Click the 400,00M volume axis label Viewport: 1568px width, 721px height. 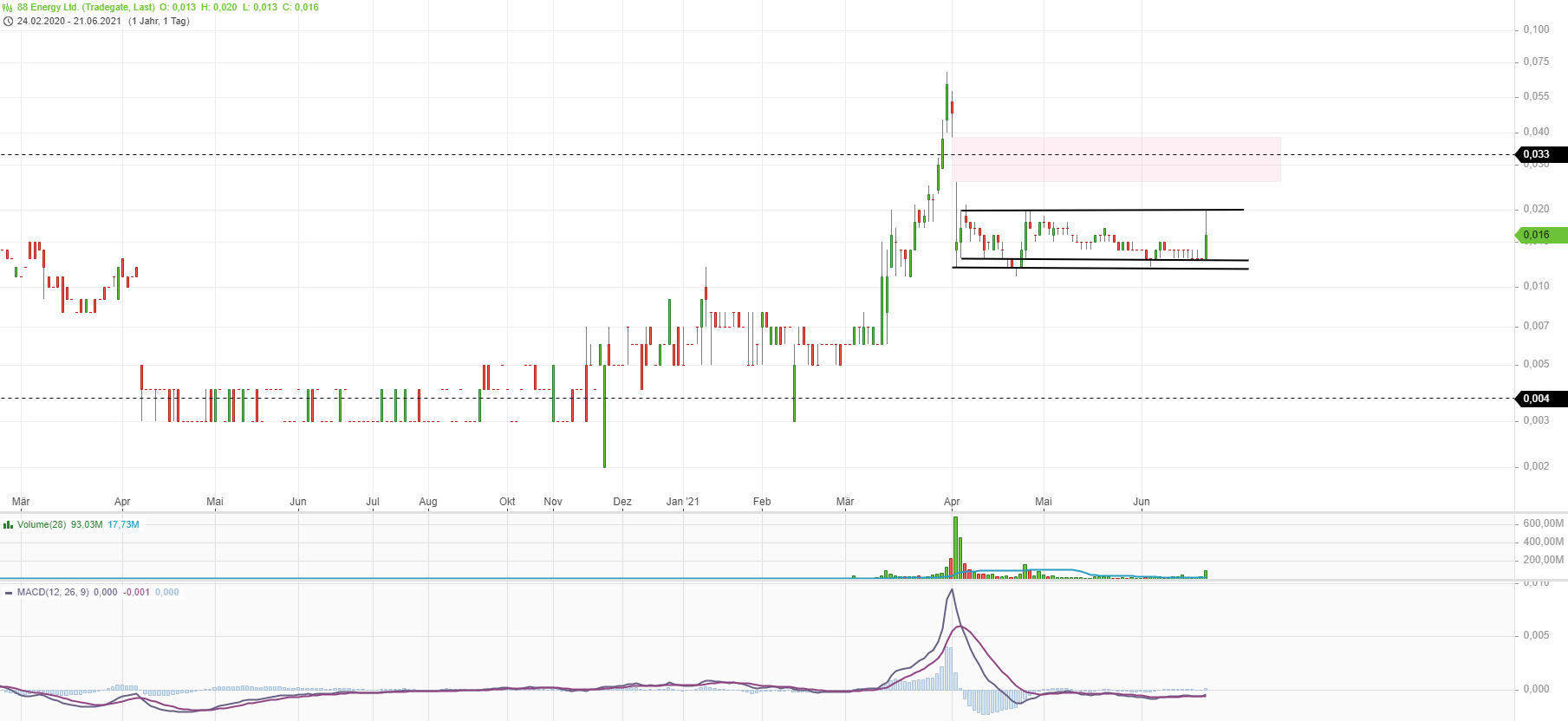click(x=1544, y=542)
